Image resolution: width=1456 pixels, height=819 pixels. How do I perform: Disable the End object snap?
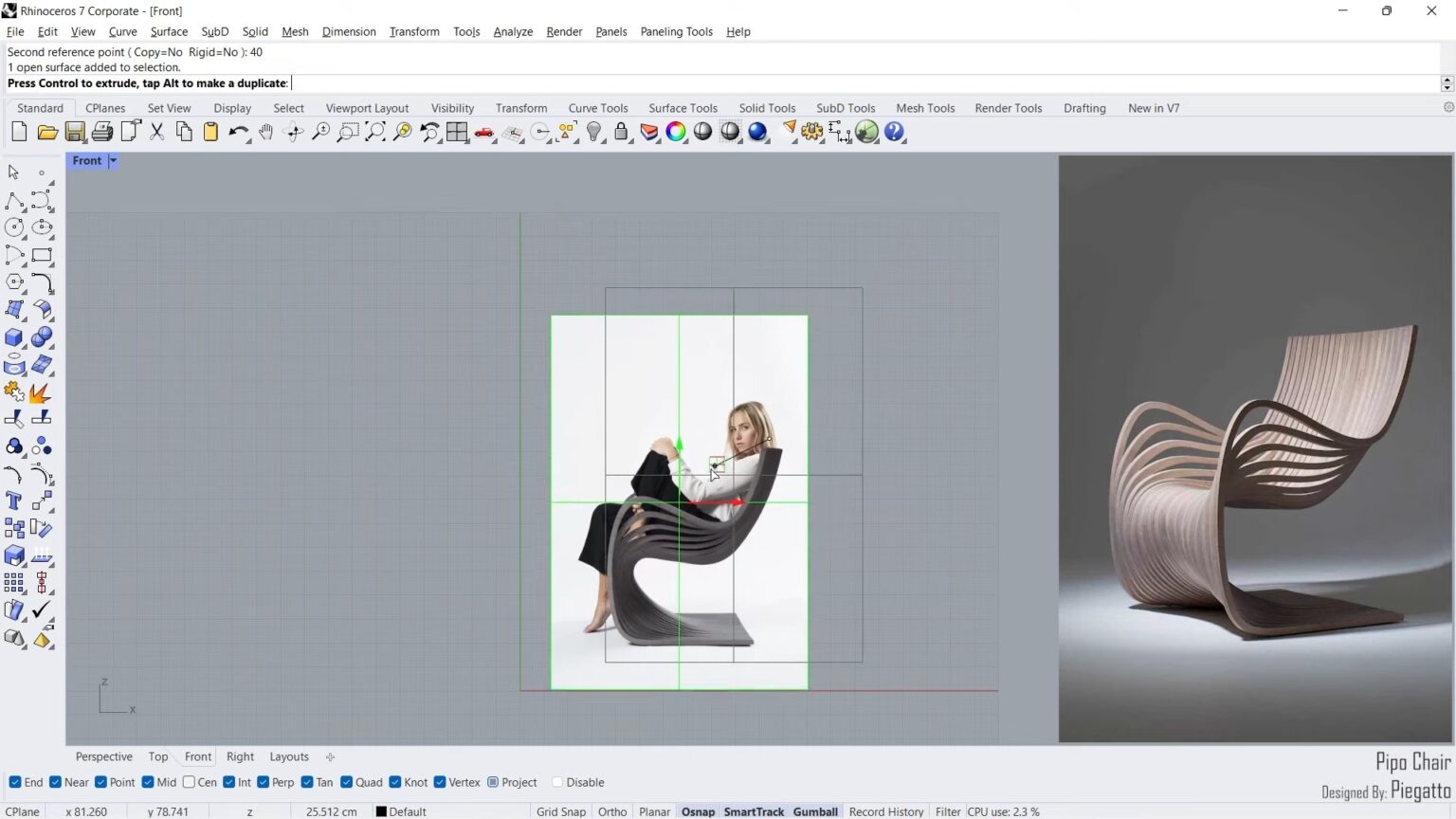[15, 782]
